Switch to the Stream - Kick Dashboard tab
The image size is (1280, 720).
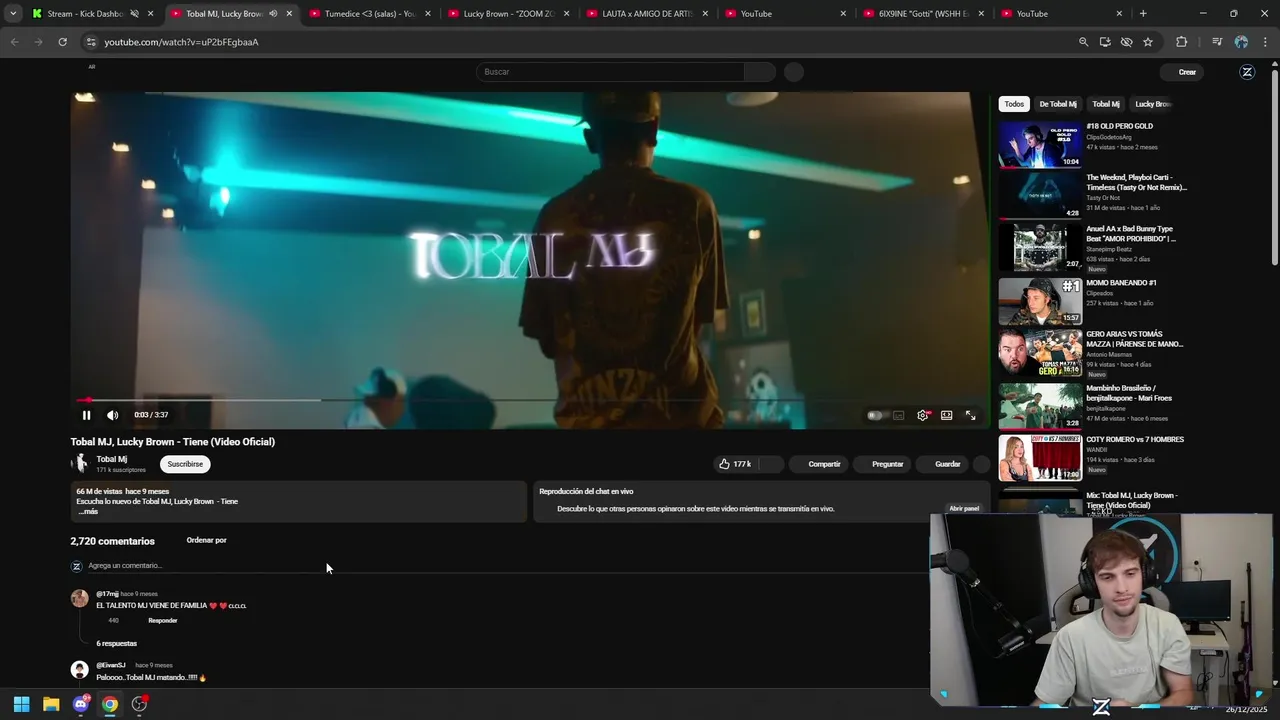(92, 14)
